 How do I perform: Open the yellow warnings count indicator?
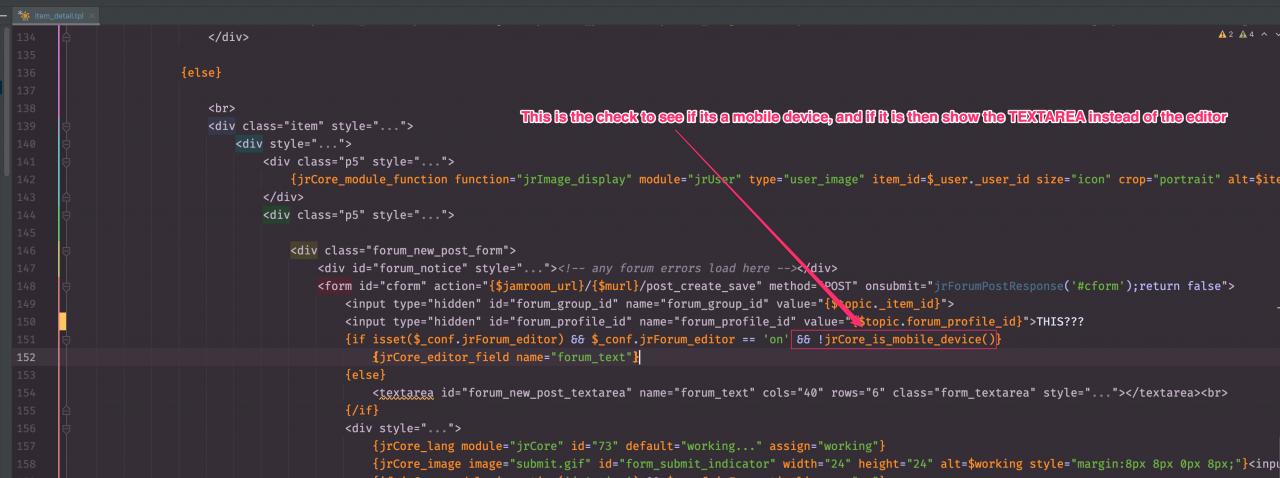coord(1225,35)
